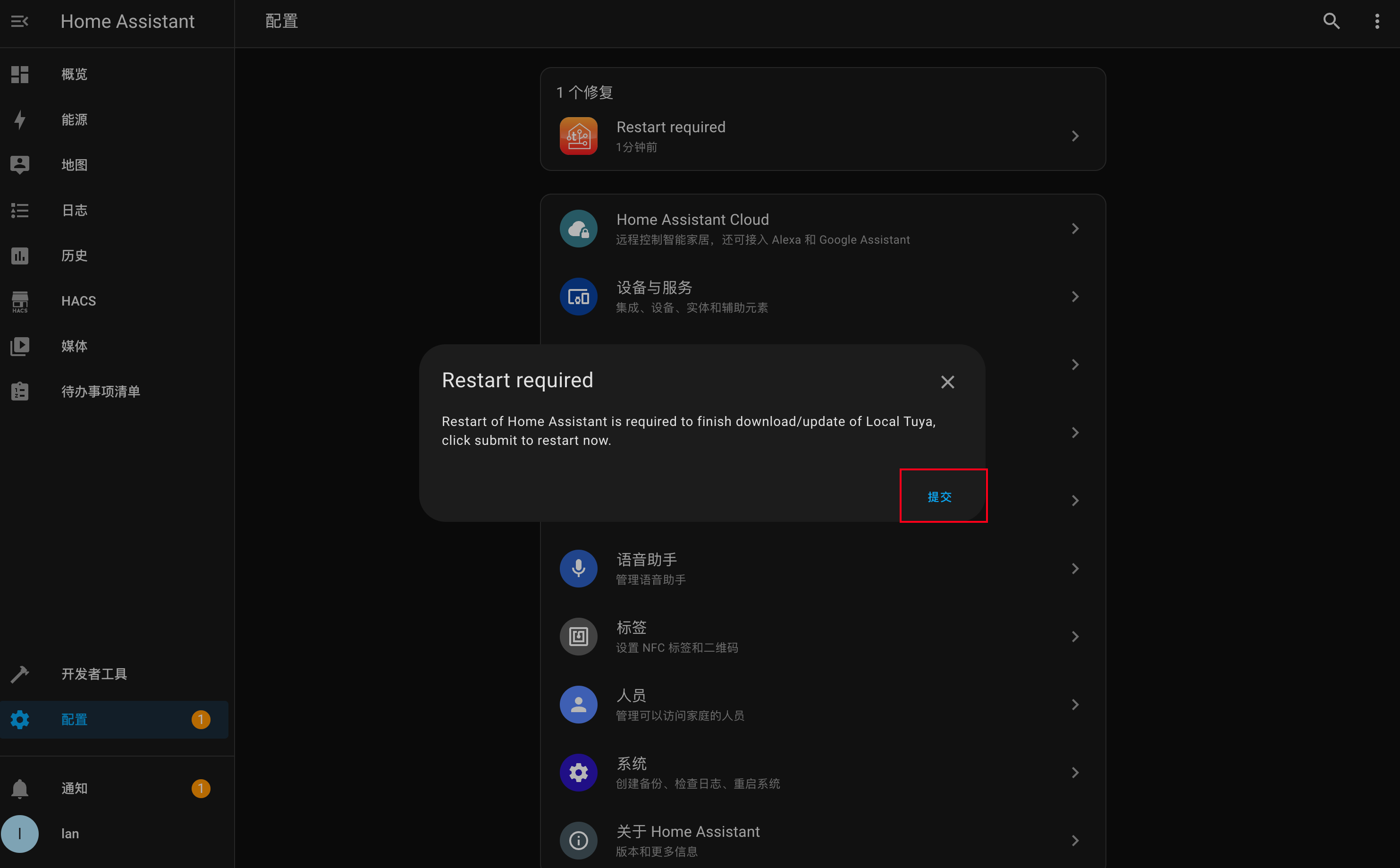Open the three-dot overflow menu
This screenshot has height=868, width=1400.
(x=1377, y=21)
